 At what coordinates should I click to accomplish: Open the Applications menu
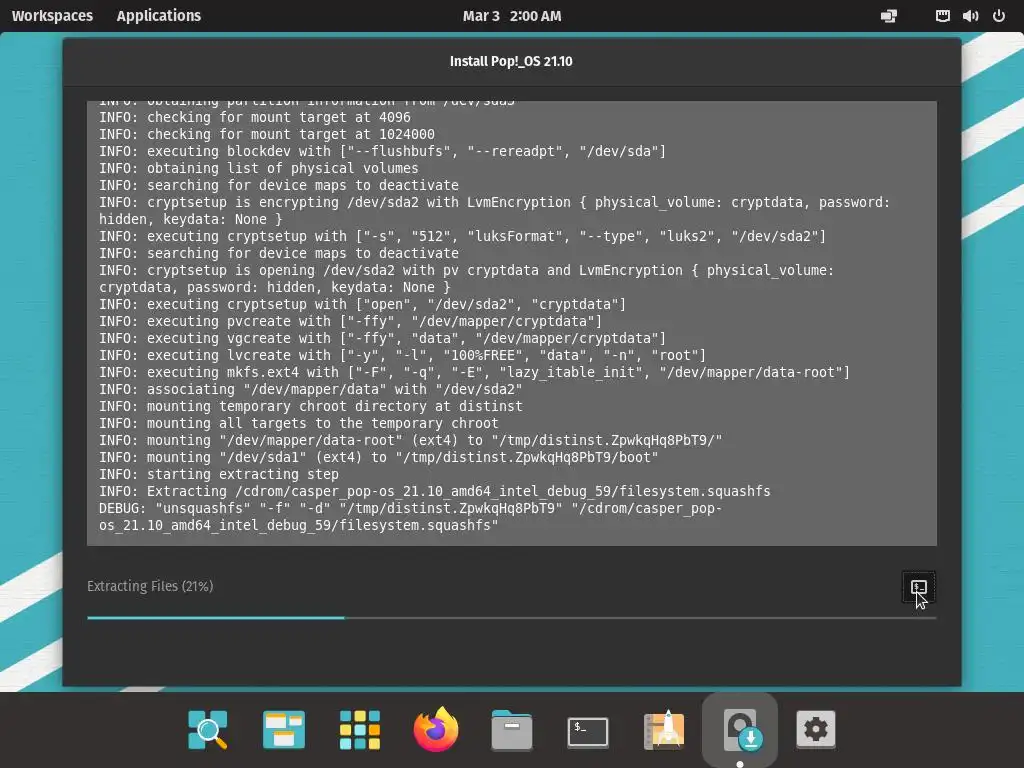(159, 16)
